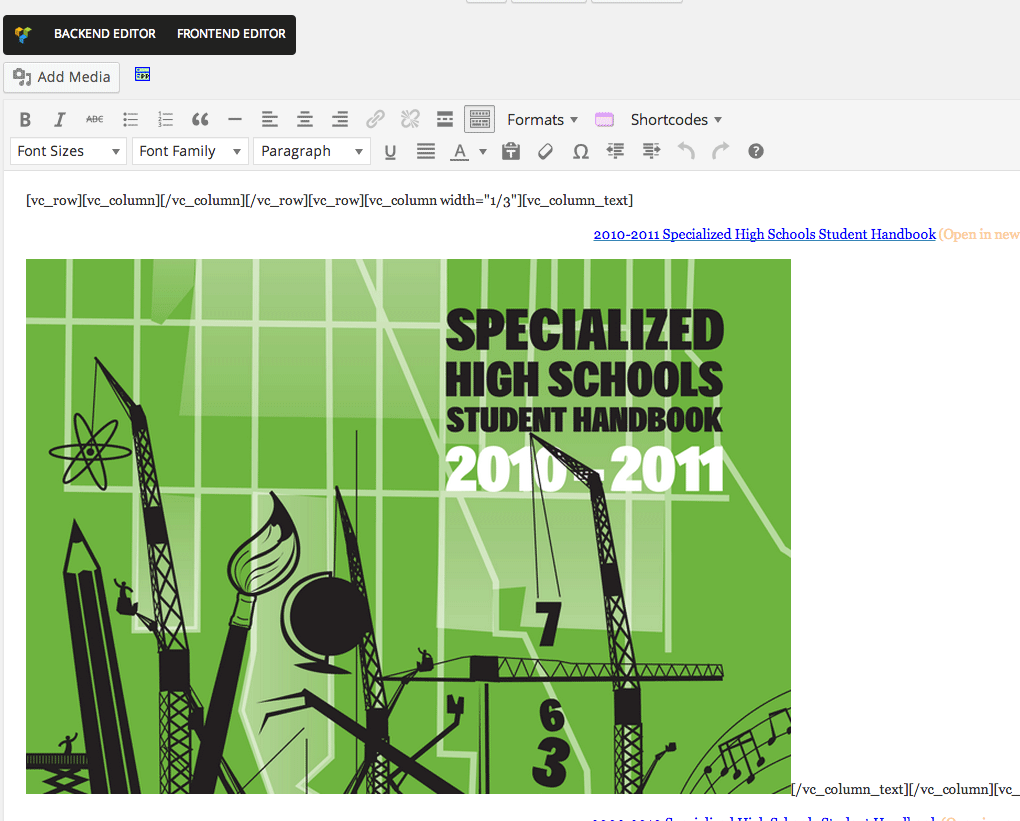Insert a horizontal line
The width and height of the screenshot is (1020, 821).
click(x=235, y=120)
